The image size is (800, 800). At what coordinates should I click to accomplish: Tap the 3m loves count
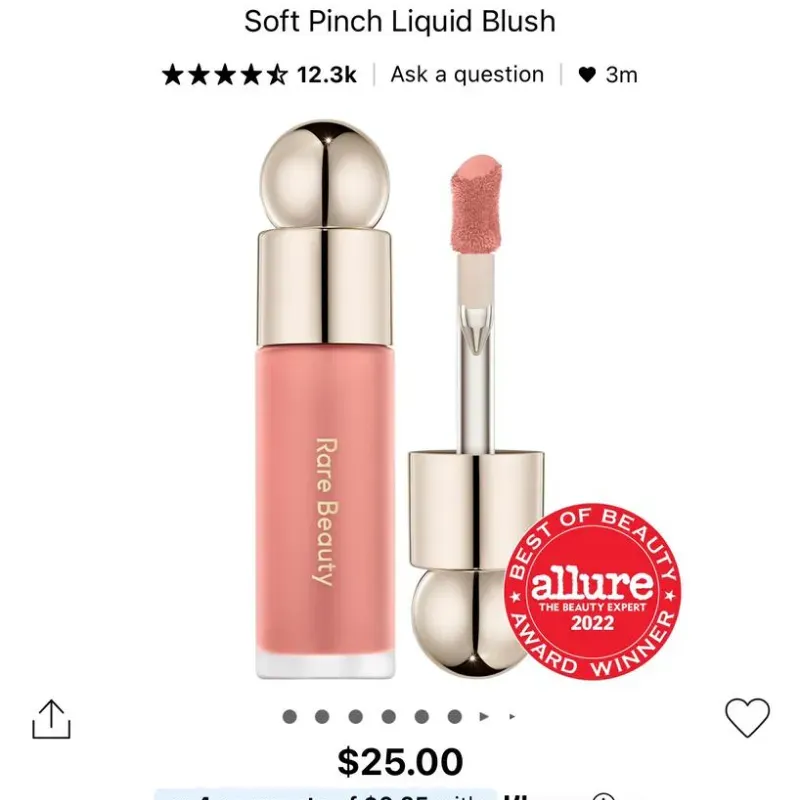(x=621, y=75)
